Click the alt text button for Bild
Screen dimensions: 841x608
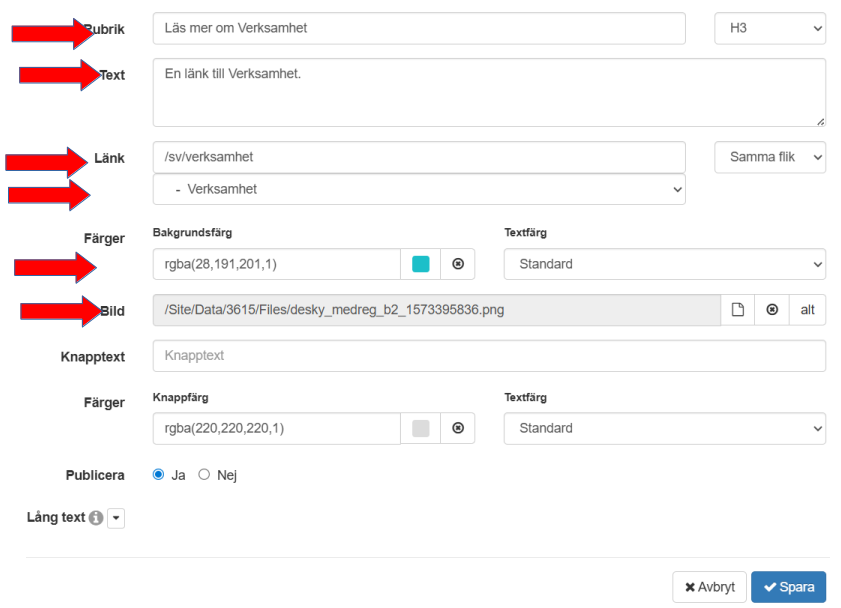pyautogui.click(x=807, y=310)
